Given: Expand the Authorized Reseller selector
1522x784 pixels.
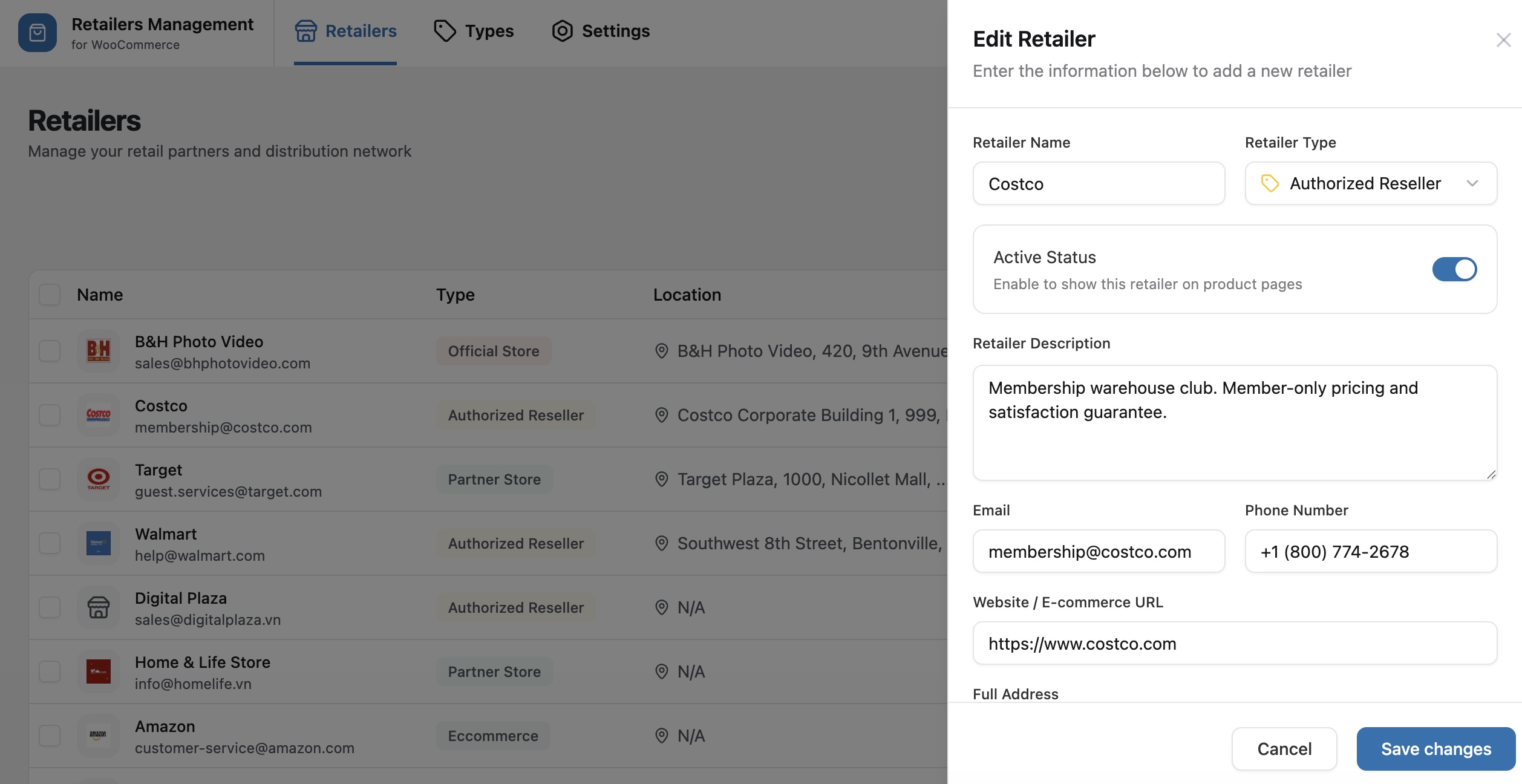Looking at the screenshot, I should tap(1370, 183).
